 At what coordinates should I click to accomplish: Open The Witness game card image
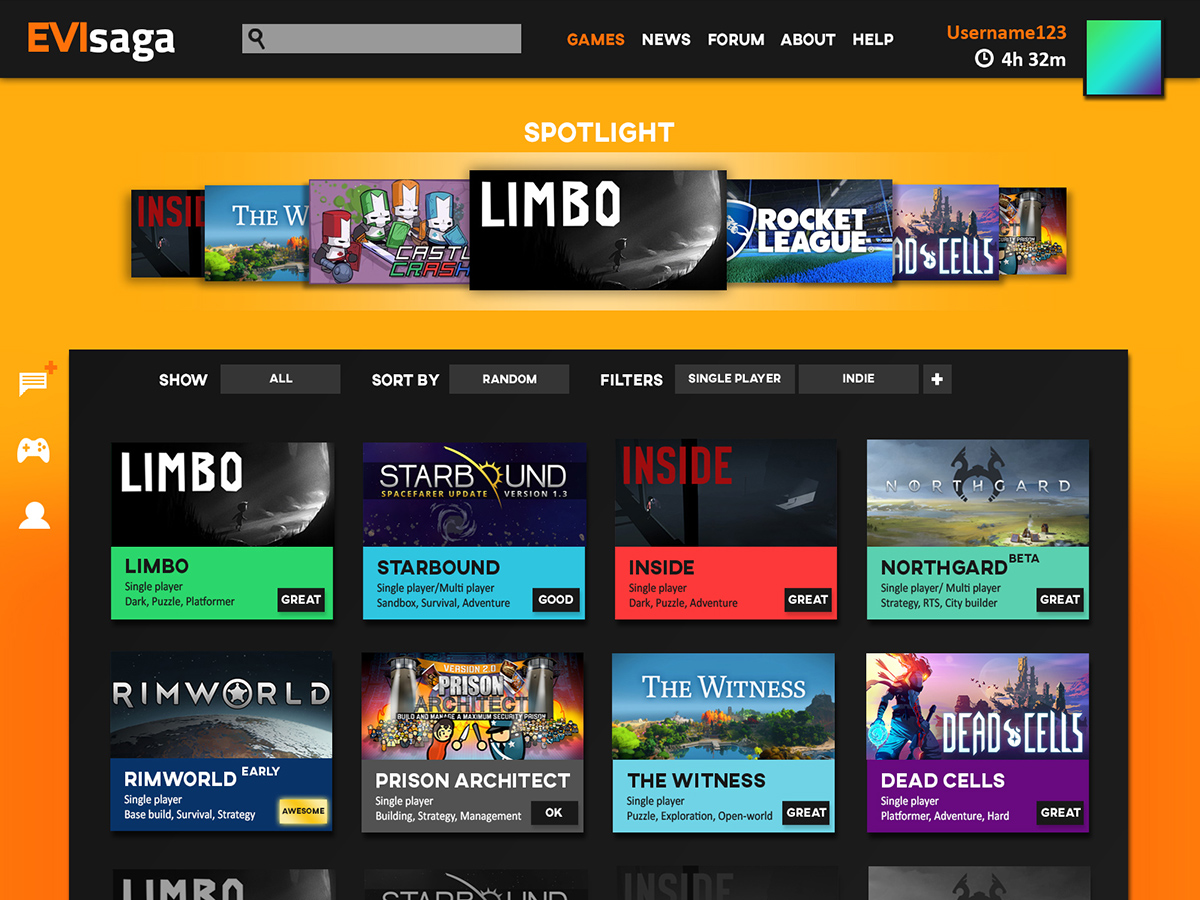coord(723,706)
